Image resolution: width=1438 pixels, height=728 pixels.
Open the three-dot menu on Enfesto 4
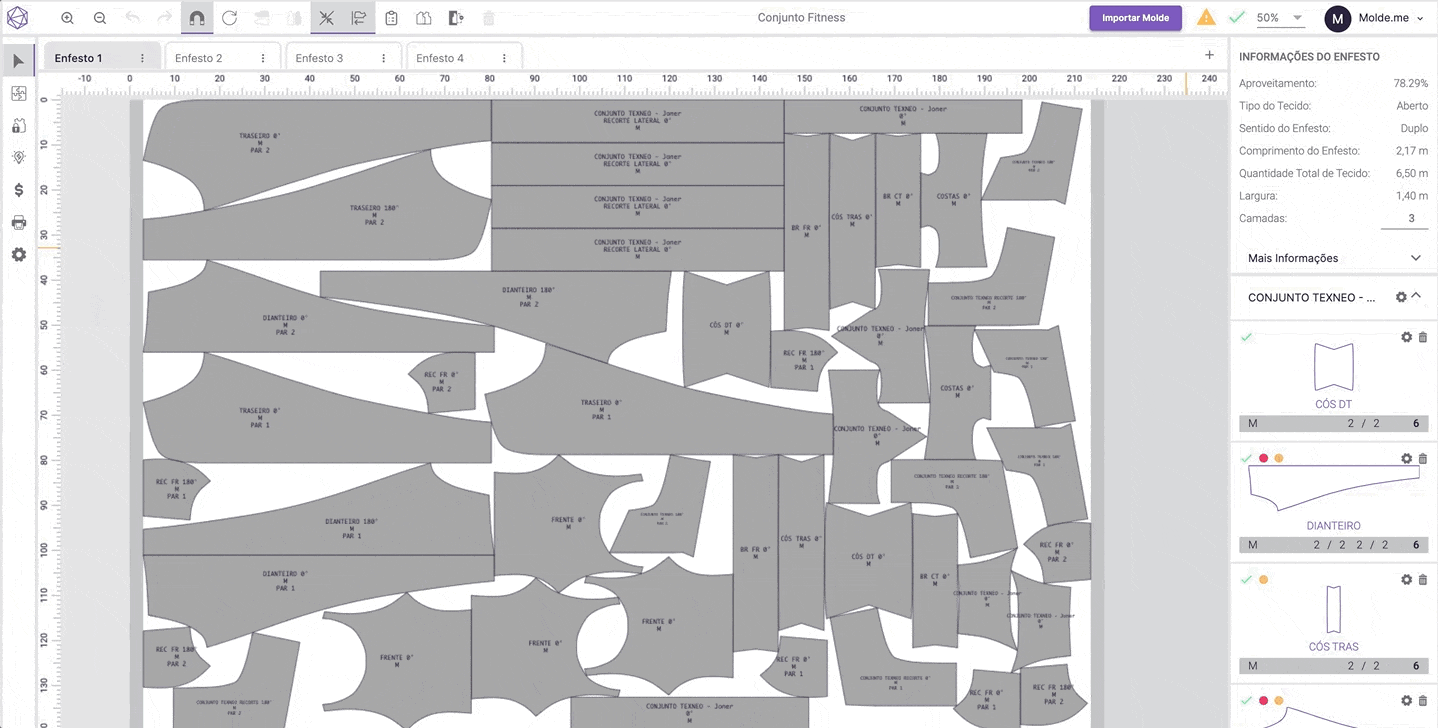[x=503, y=58]
